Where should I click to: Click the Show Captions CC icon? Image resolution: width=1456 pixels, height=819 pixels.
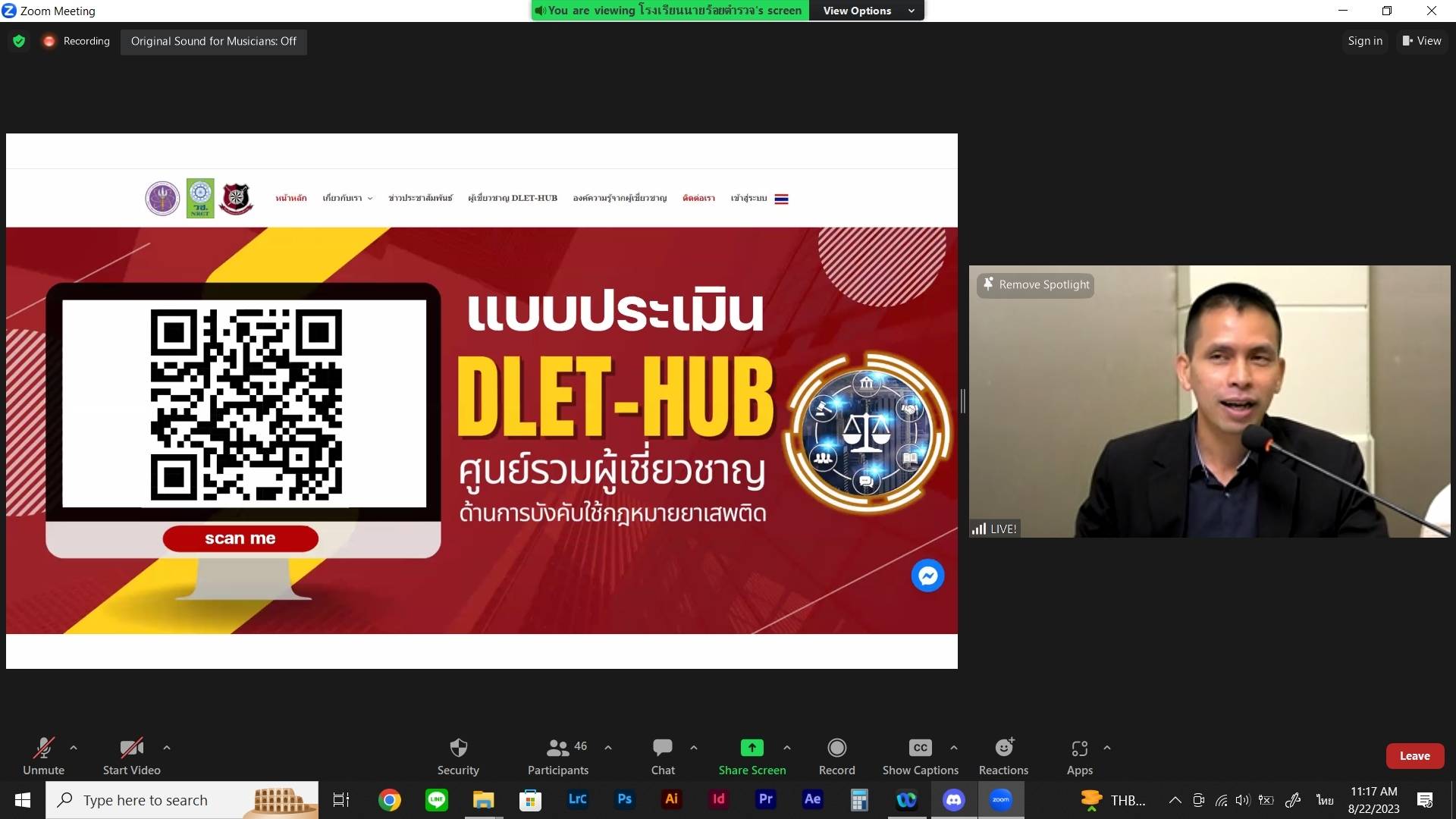[920, 748]
